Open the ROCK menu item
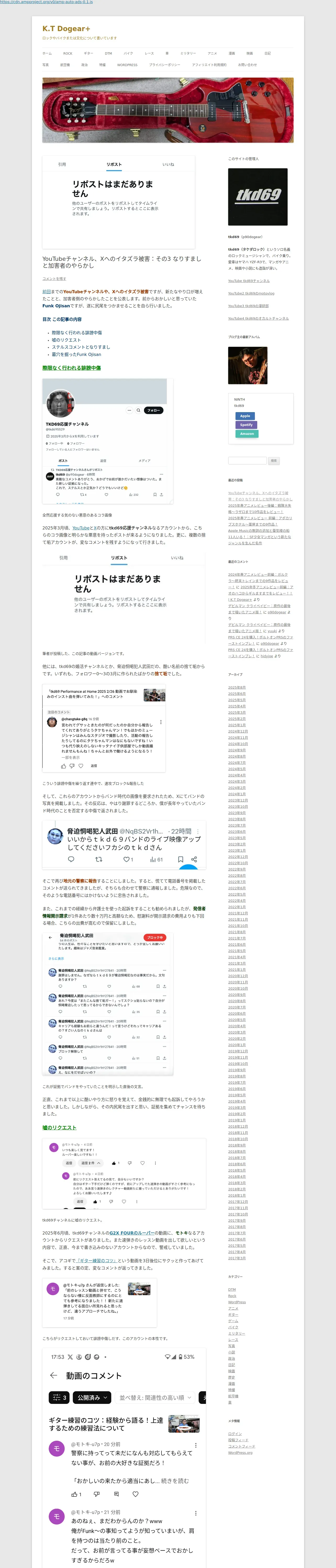This screenshot has width=336, height=1568. click(68, 54)
